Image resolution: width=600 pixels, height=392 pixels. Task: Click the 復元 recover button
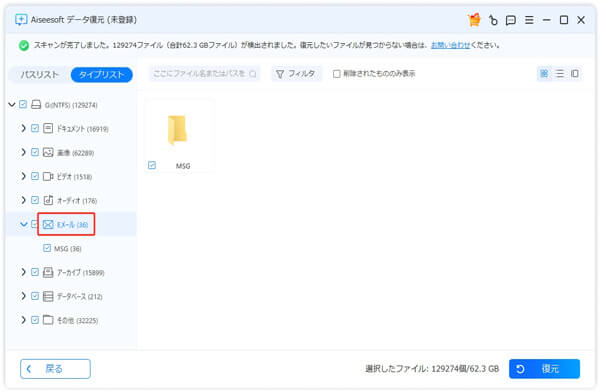point(544,369)
